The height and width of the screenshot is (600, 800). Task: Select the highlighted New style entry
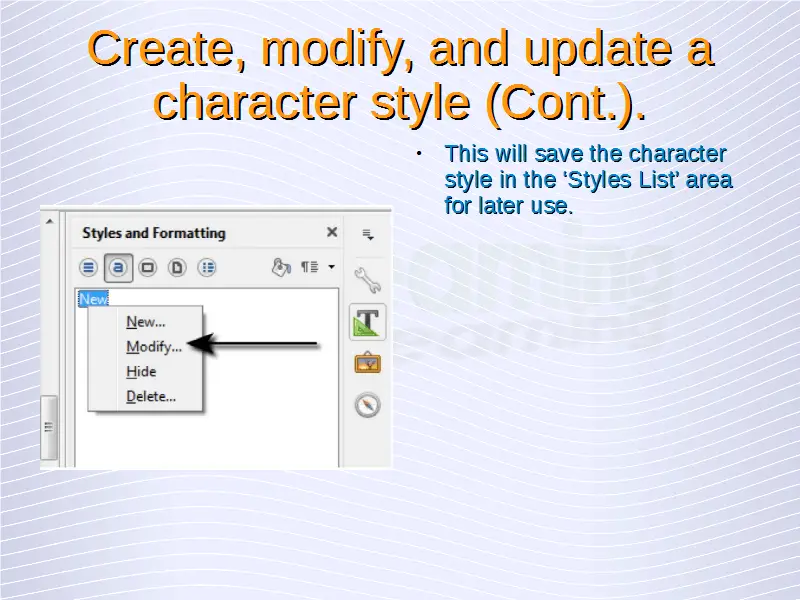93,299
